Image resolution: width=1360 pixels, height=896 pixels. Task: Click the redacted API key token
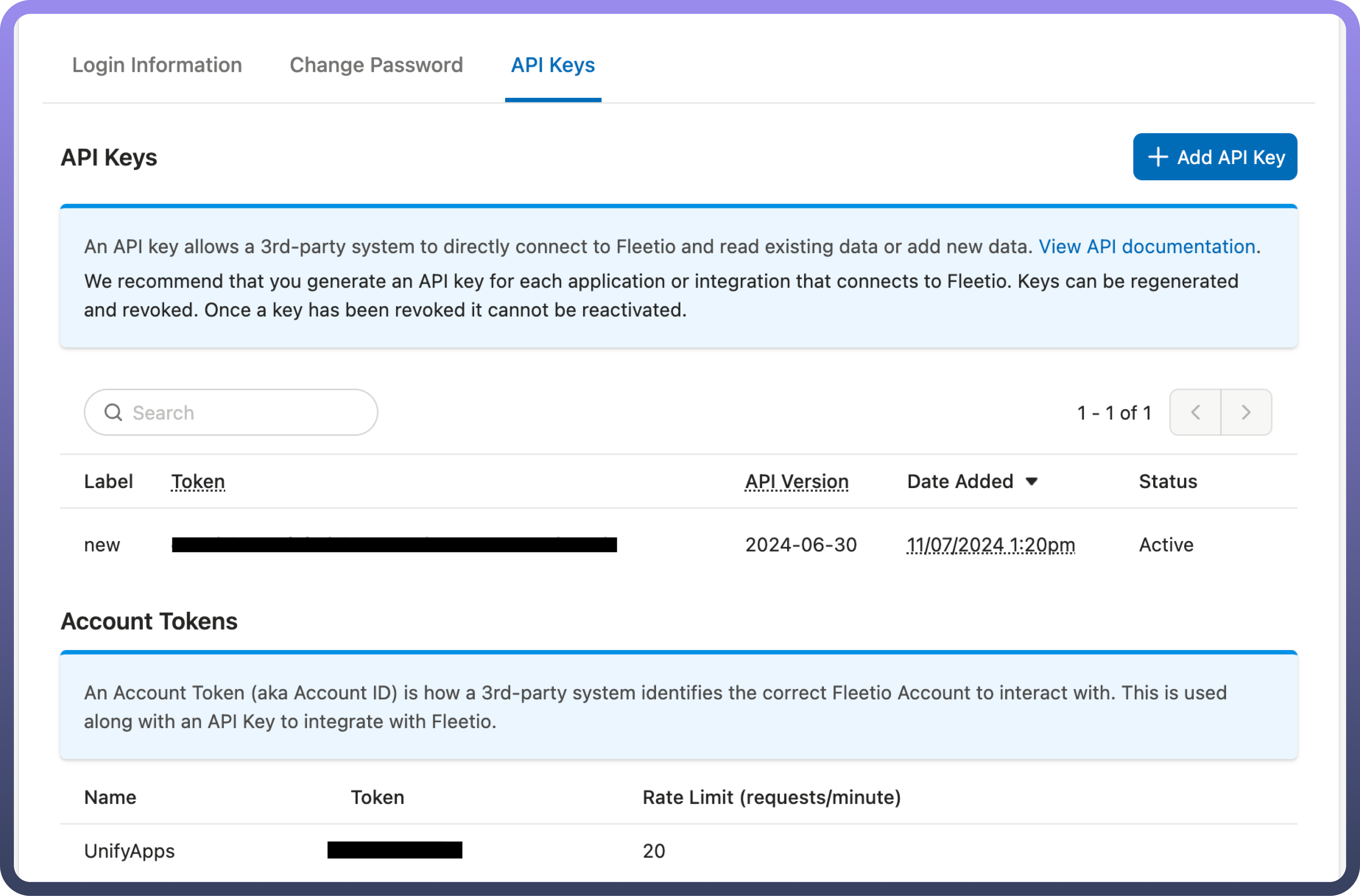pos(394,545)
